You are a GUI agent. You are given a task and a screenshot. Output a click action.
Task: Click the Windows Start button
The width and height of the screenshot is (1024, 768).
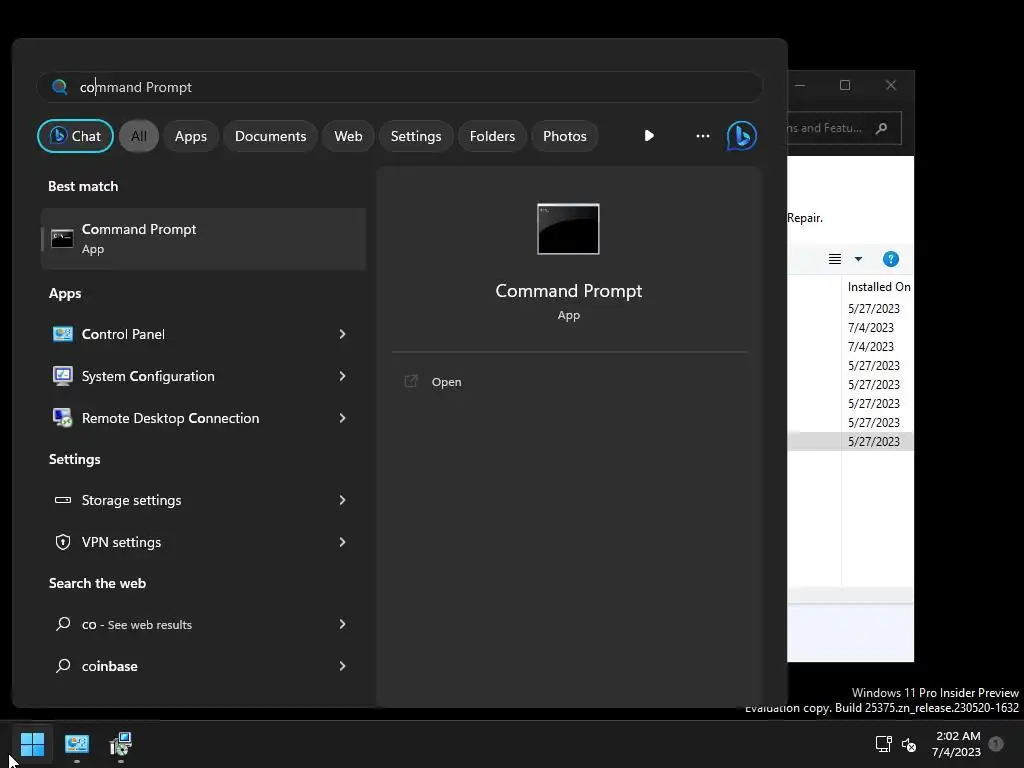[32, 744]
